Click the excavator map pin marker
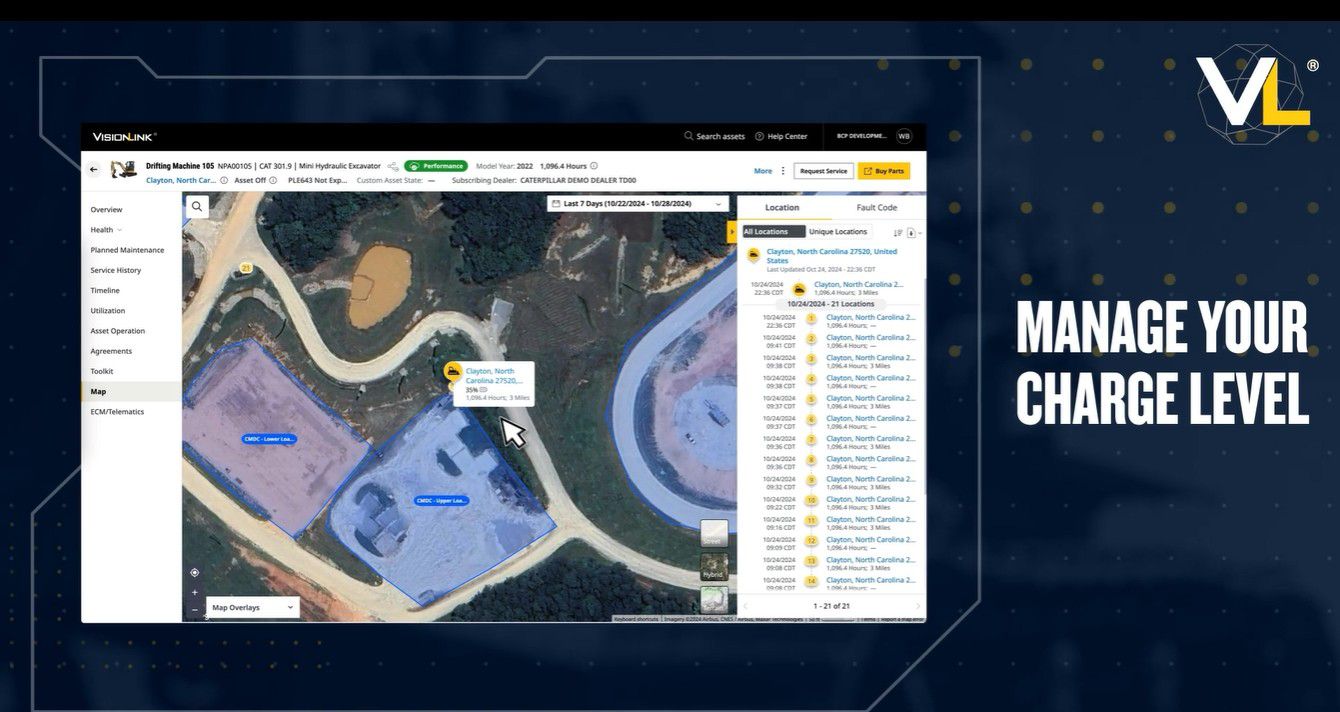Image resolution: width=1340 pixels, height=712 pixels. coord(453,373)
